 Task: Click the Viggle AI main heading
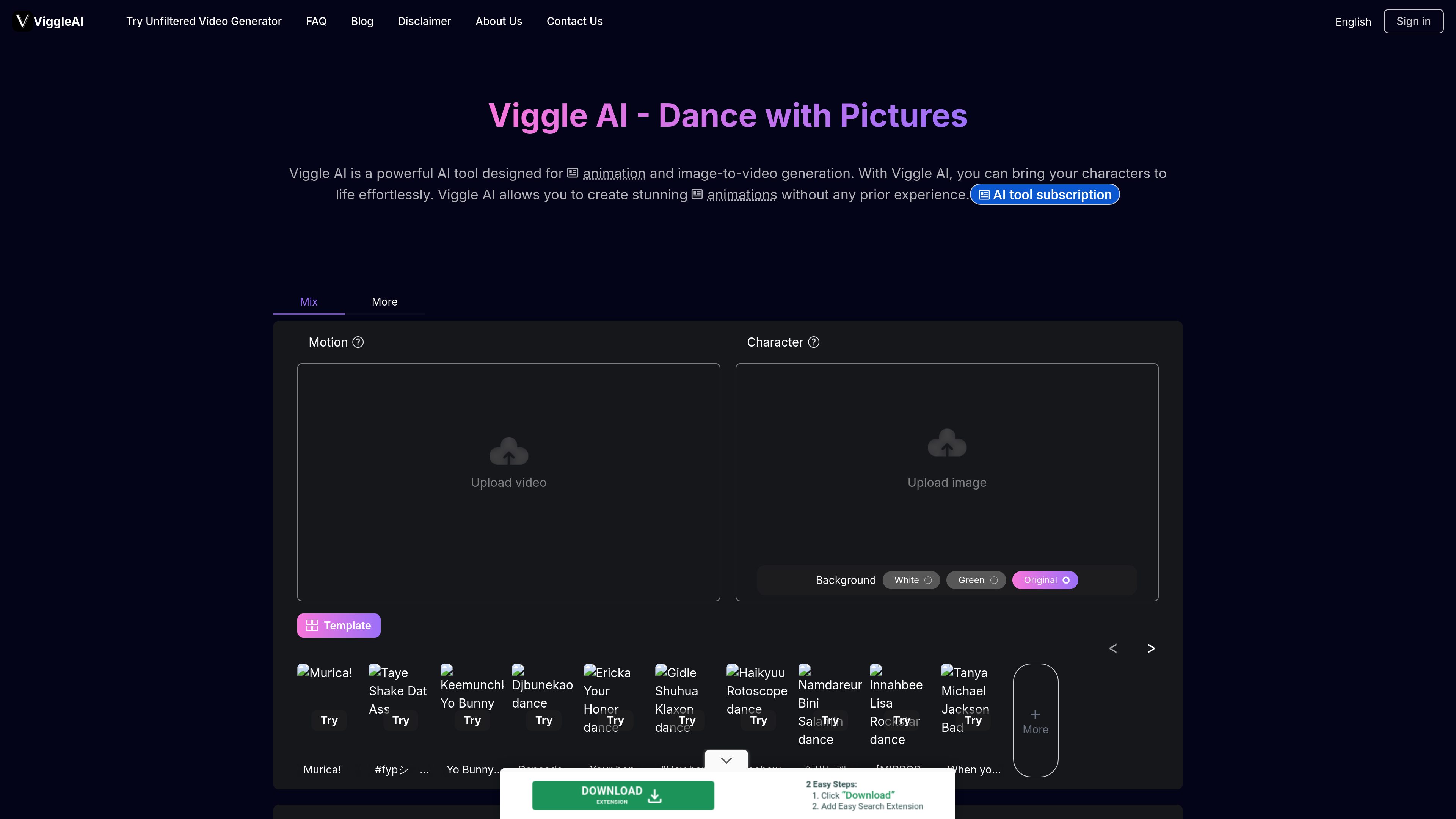point(728,115)
